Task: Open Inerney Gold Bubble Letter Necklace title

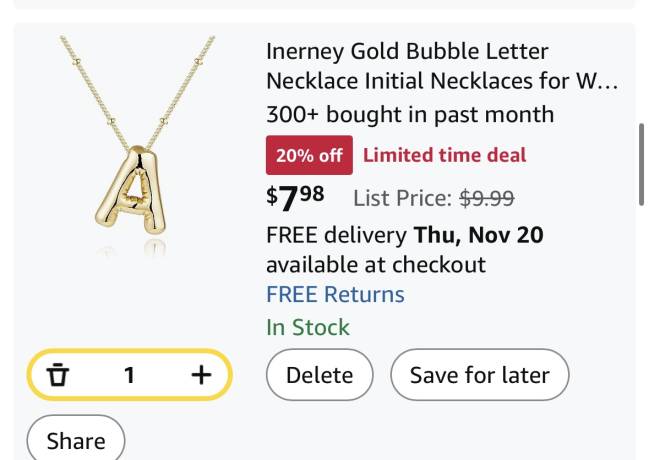Action: click(x=441, y=66)
